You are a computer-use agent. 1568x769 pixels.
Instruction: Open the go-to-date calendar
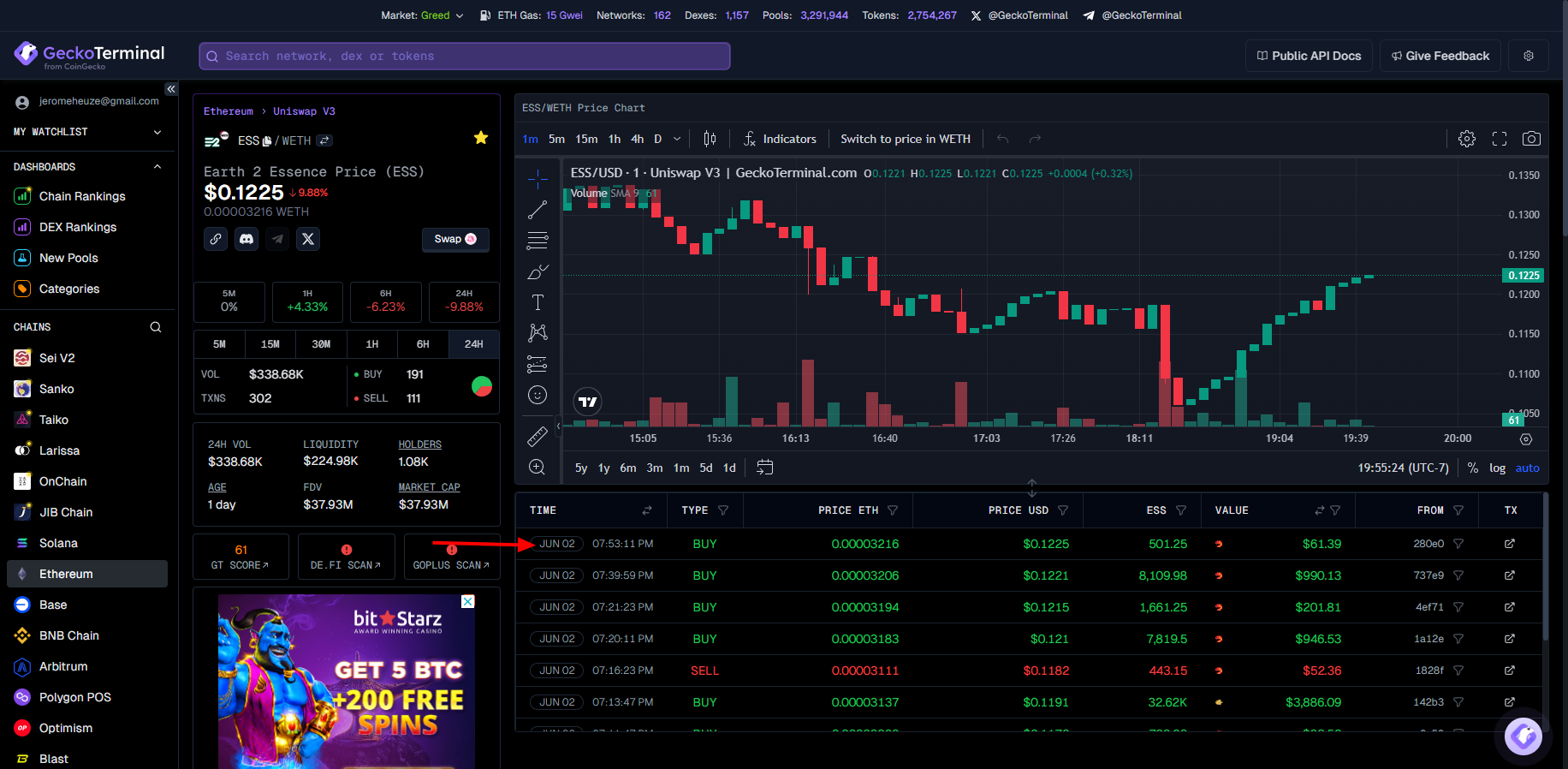click(765, 468)
